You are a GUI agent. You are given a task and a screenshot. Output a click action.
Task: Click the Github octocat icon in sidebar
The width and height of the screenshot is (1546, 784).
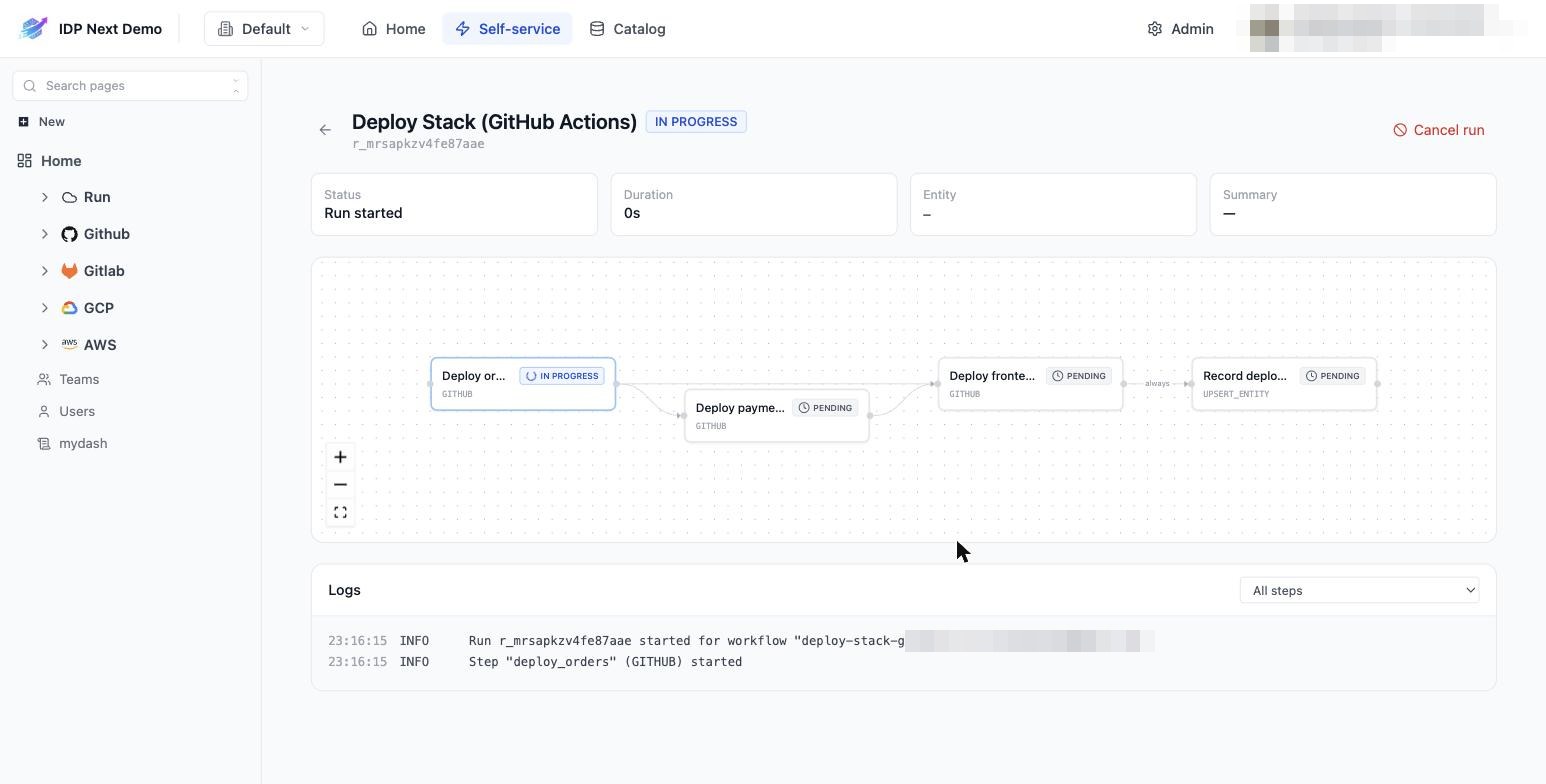pos(69,234)
